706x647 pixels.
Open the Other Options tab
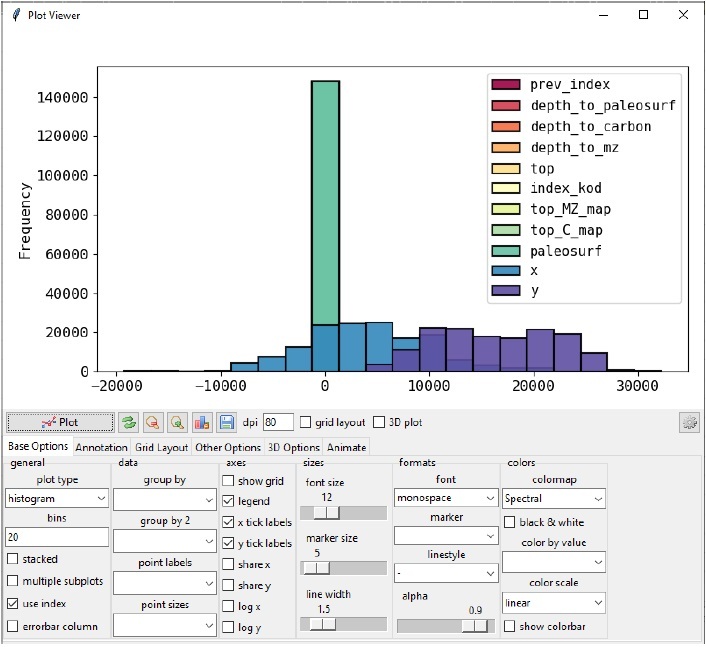click(x=228, y=447)
